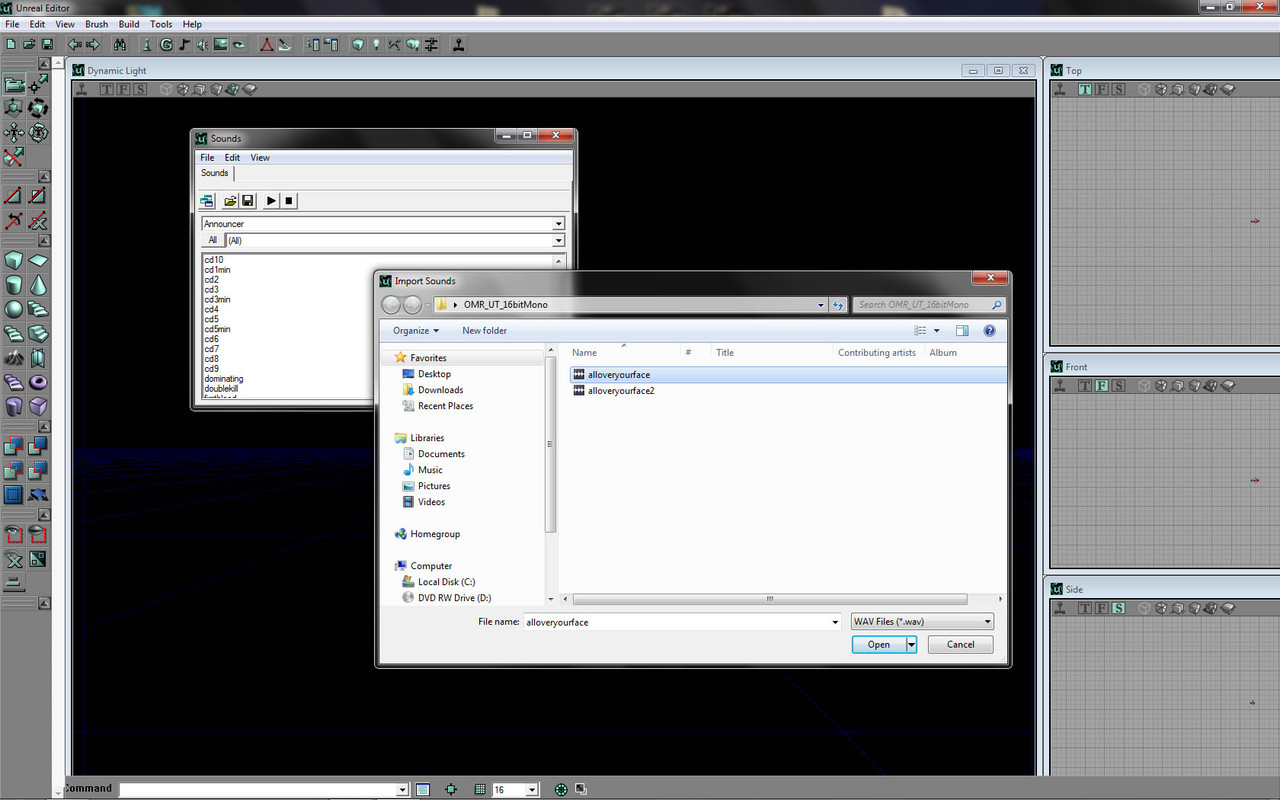Open the Desktop favorite in the navigation pane

[x=434, y=374]
